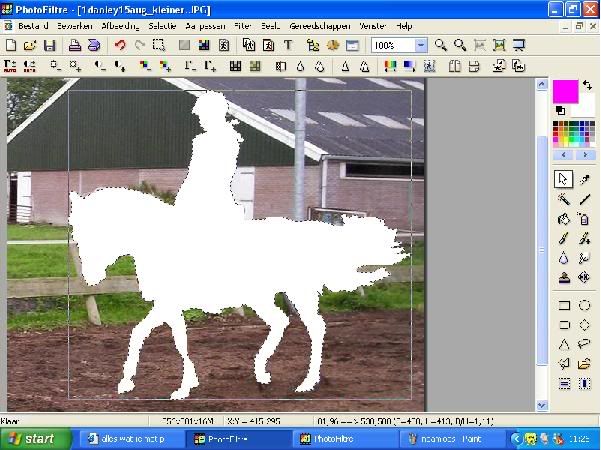Show next palette with right arrow
601x450 pixels.
(585, 155)
